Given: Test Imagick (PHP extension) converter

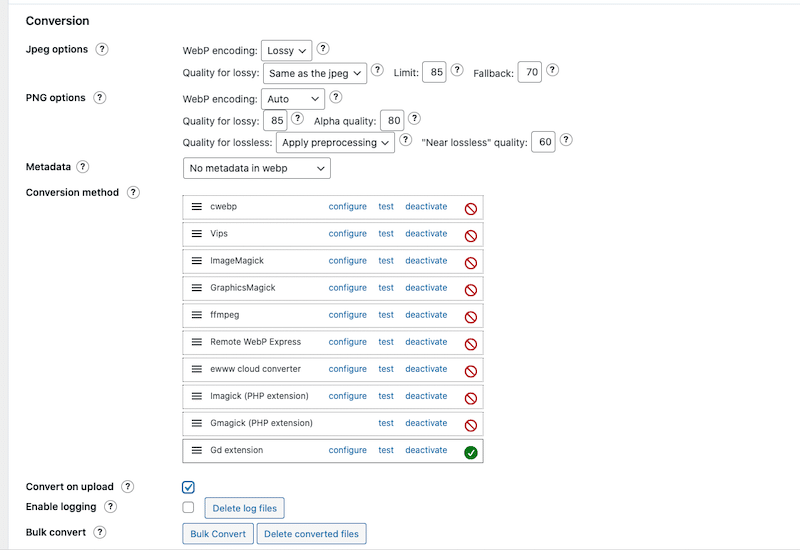Looking at the screenshot, I should coord(386,396).
